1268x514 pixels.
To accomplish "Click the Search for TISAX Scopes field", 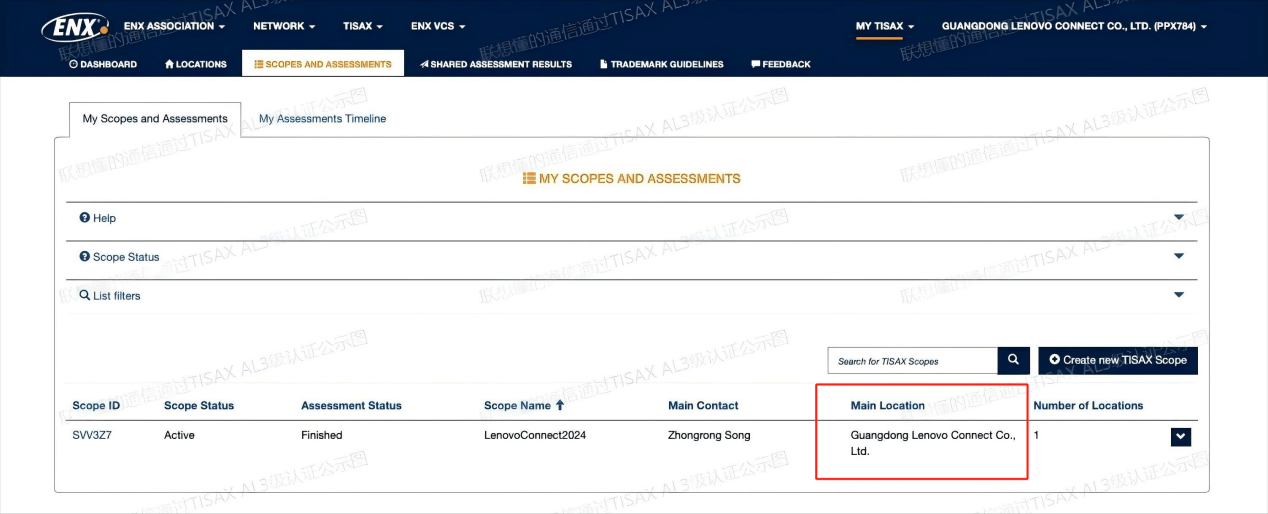I will click(x=912, y=360).
